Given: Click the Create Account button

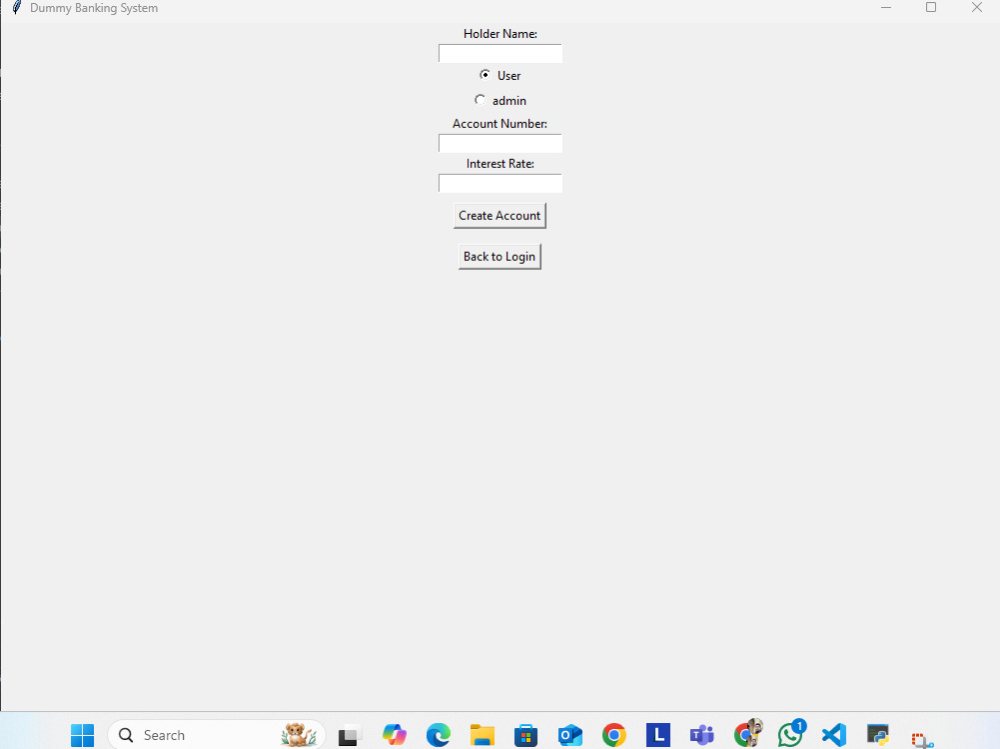Looking at the screenshot, I should click(x=499, y=216).
